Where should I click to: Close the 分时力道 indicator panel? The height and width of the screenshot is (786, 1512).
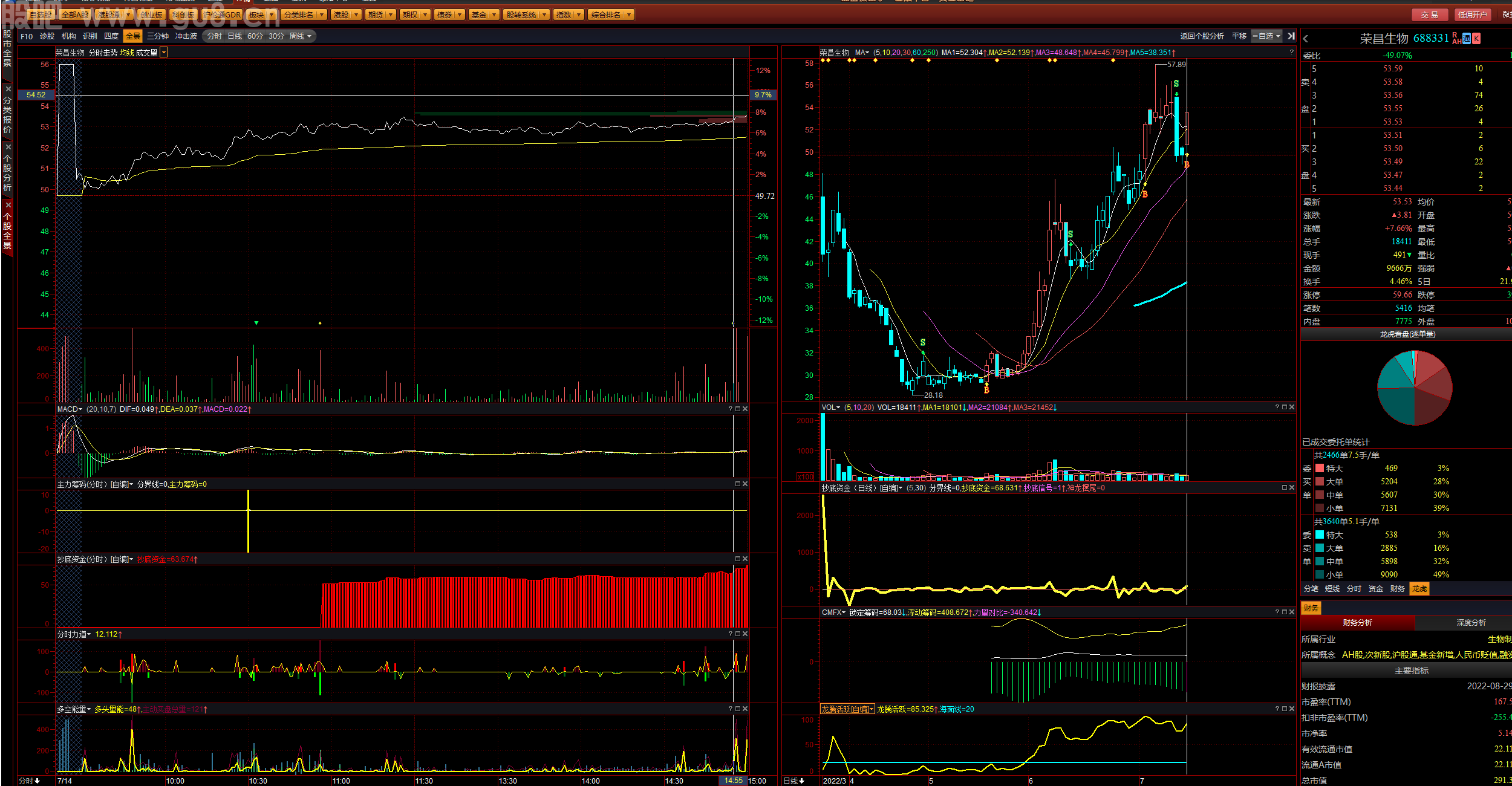click(x=745, y=634)
